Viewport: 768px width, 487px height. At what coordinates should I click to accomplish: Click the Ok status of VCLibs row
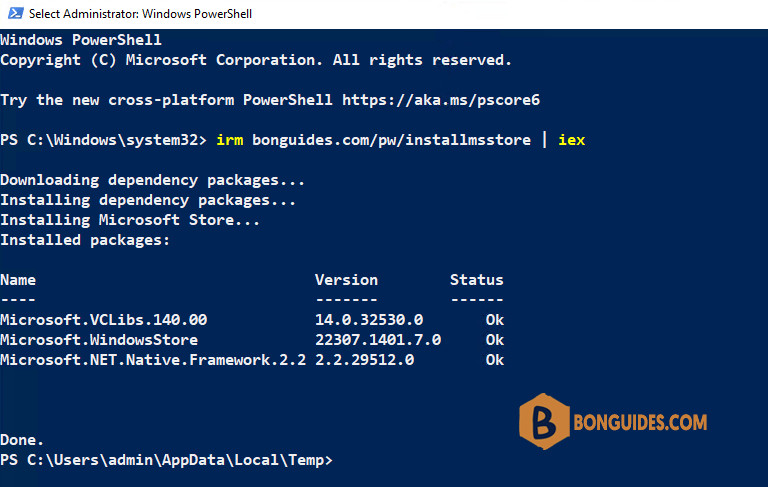(x=495, y=320)
